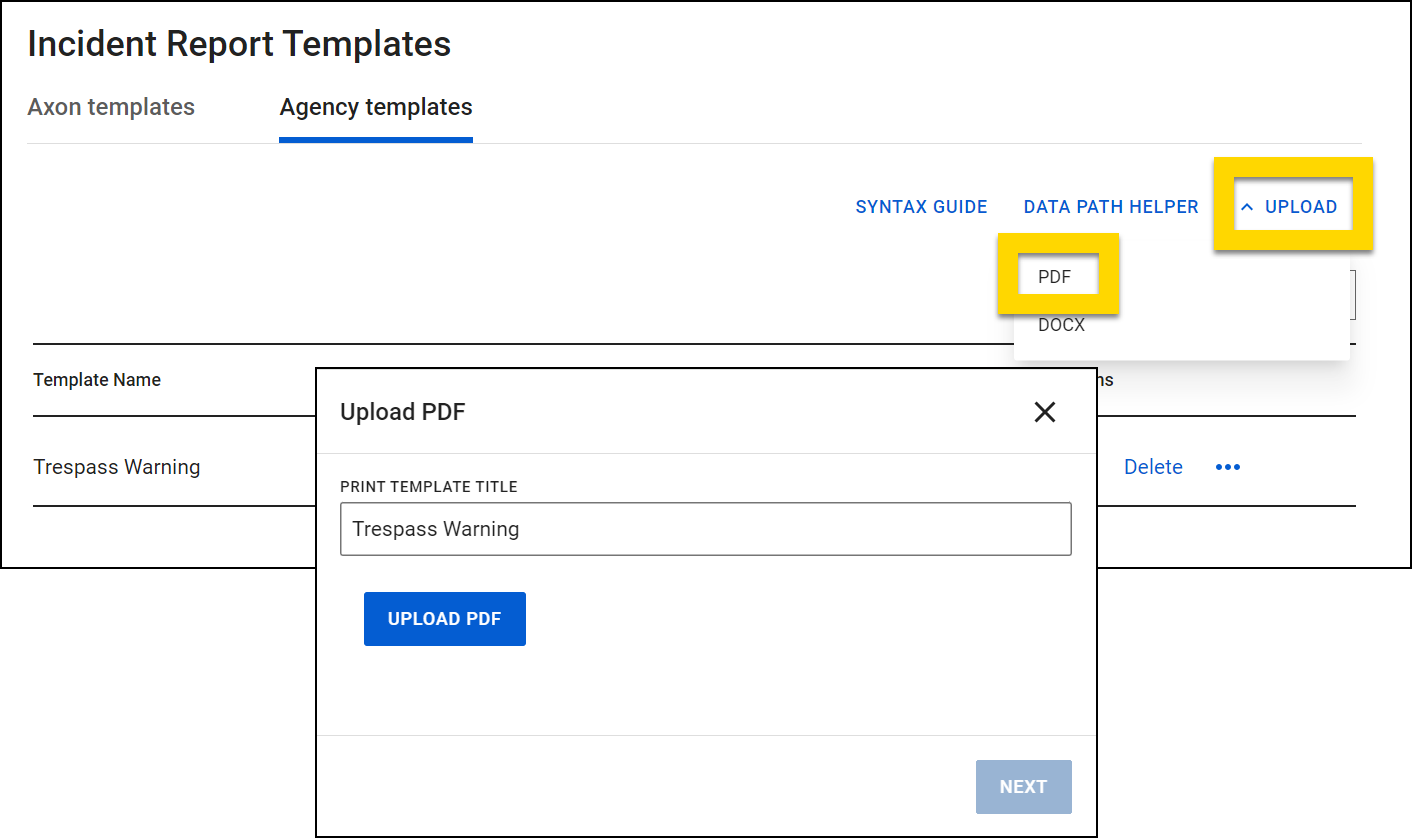This screenshot has height=838, width=1412.
Task: Open the Data Path Helper
Action: [1110, 206]
